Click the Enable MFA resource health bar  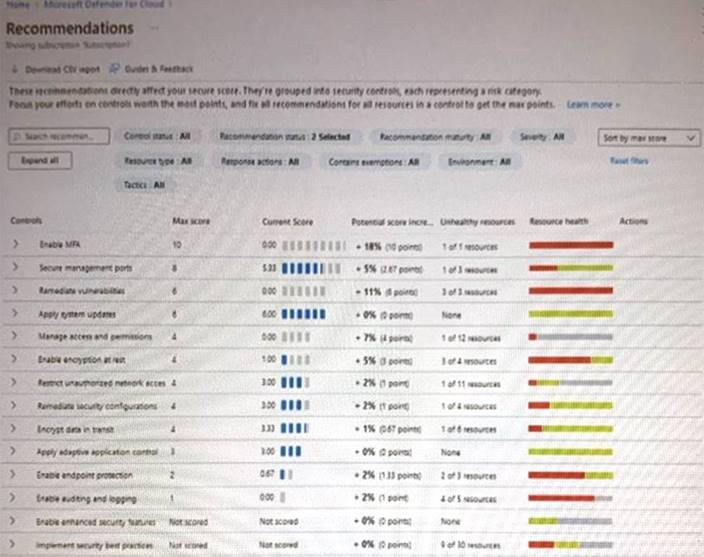(x=570, y=245)
